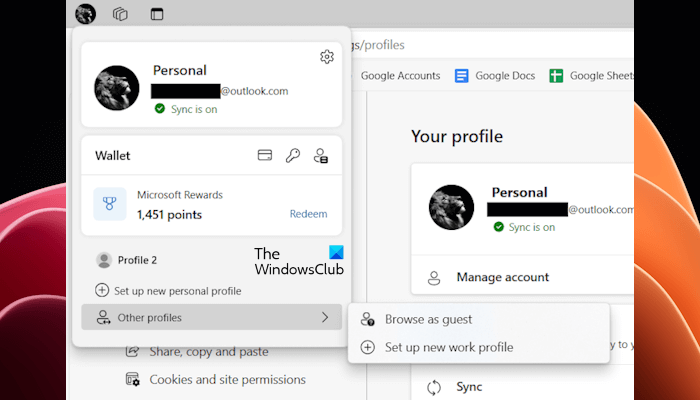Screen dimensions: 700x400
Task: Choose Set up new work profile
Action: [449, 347]
